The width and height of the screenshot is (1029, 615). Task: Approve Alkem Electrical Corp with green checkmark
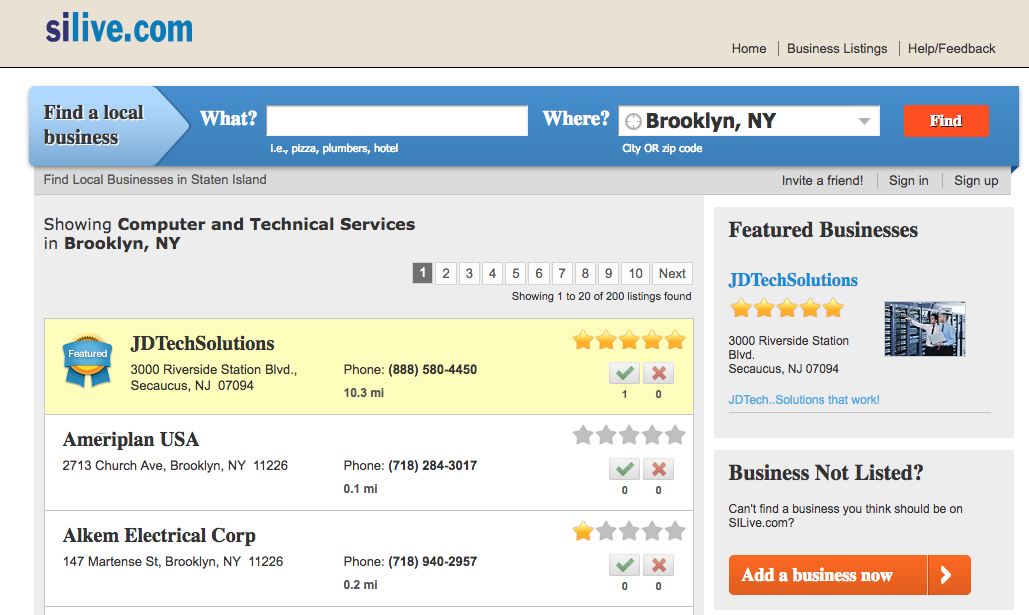point(624,565)
